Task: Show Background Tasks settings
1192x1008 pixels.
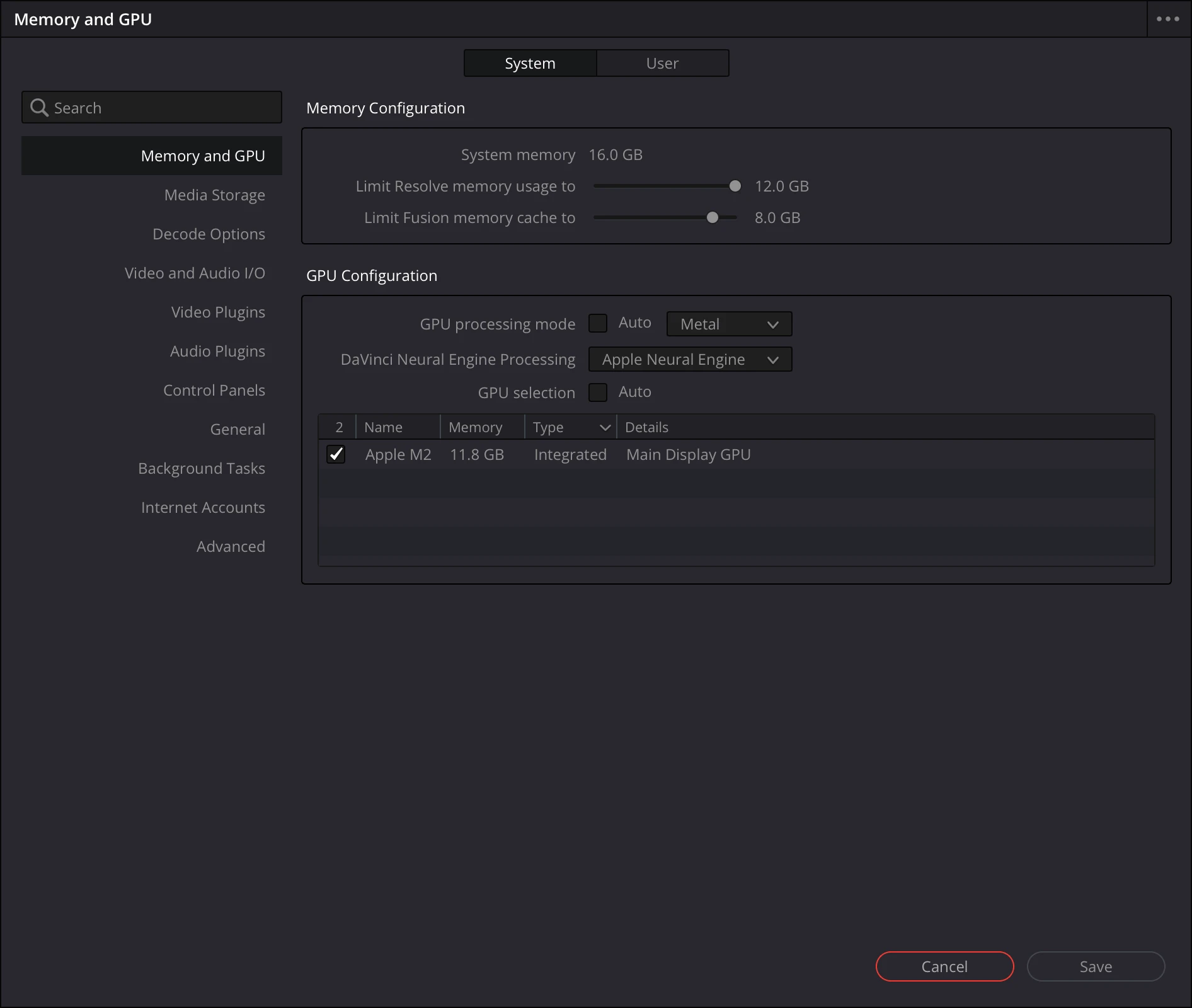Action: coord(202,468)
